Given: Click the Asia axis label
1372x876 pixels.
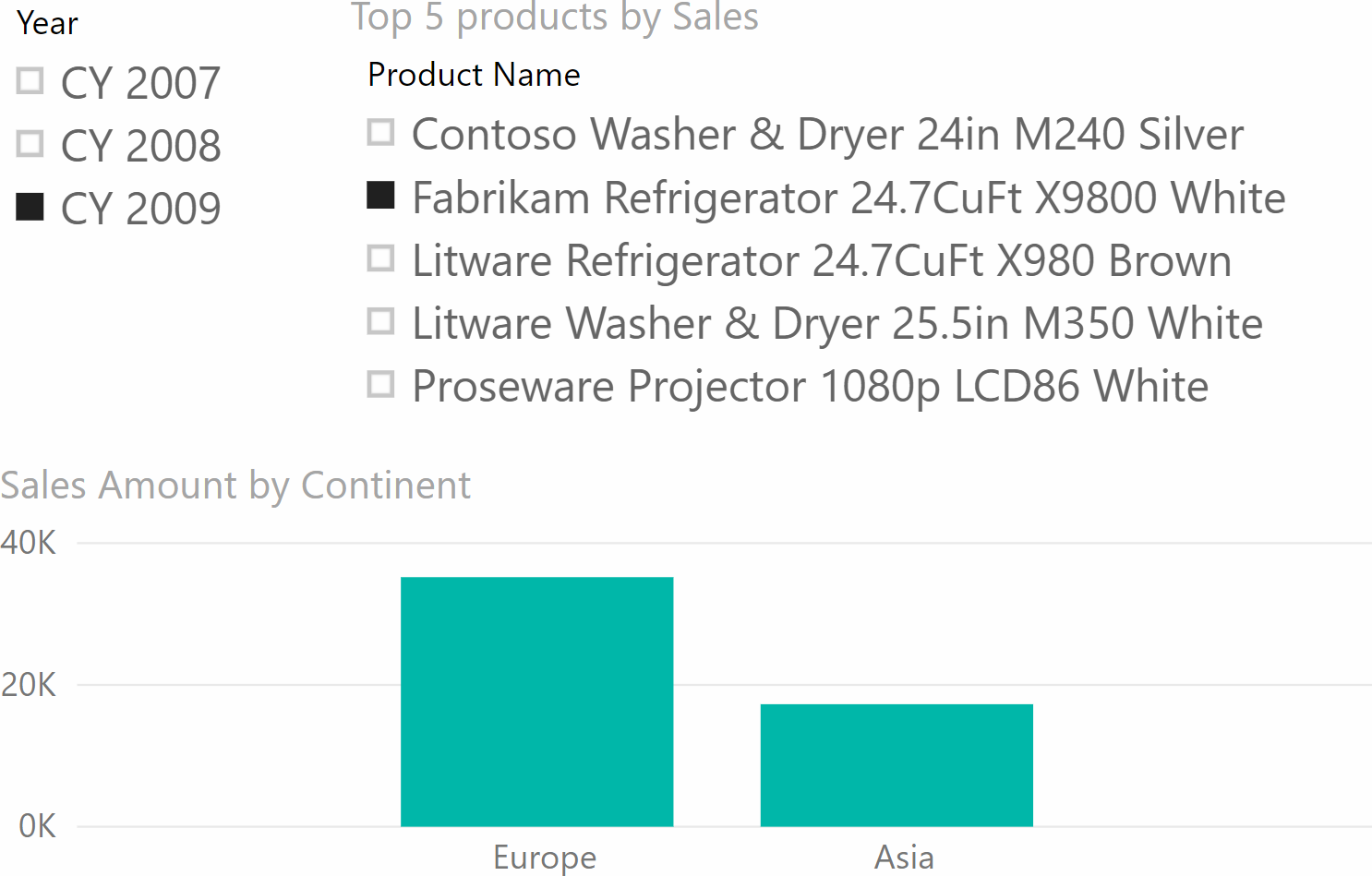Looking at the screenshot, I should [x=904, y=857].
